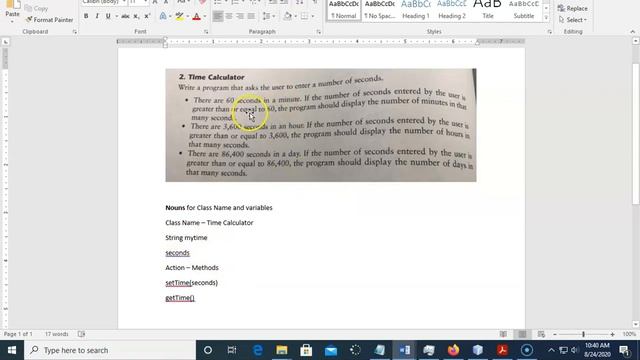This screenshot has width=640, height=360.
Task: Toggle italic formatting
Action: pos(97,16)
